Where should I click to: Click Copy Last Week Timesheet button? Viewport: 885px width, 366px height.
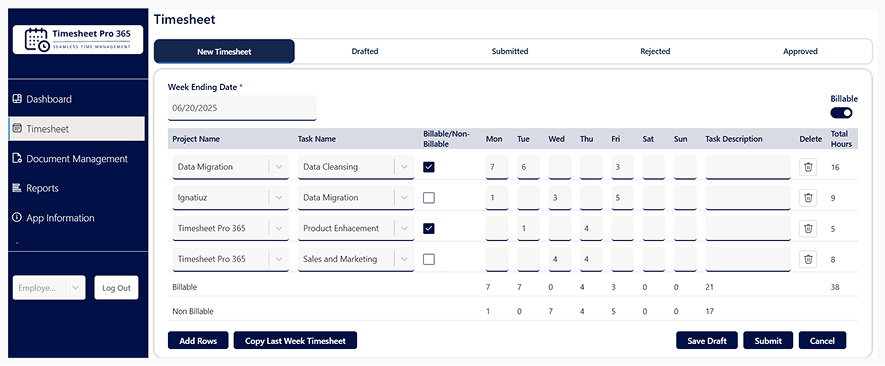295,341
